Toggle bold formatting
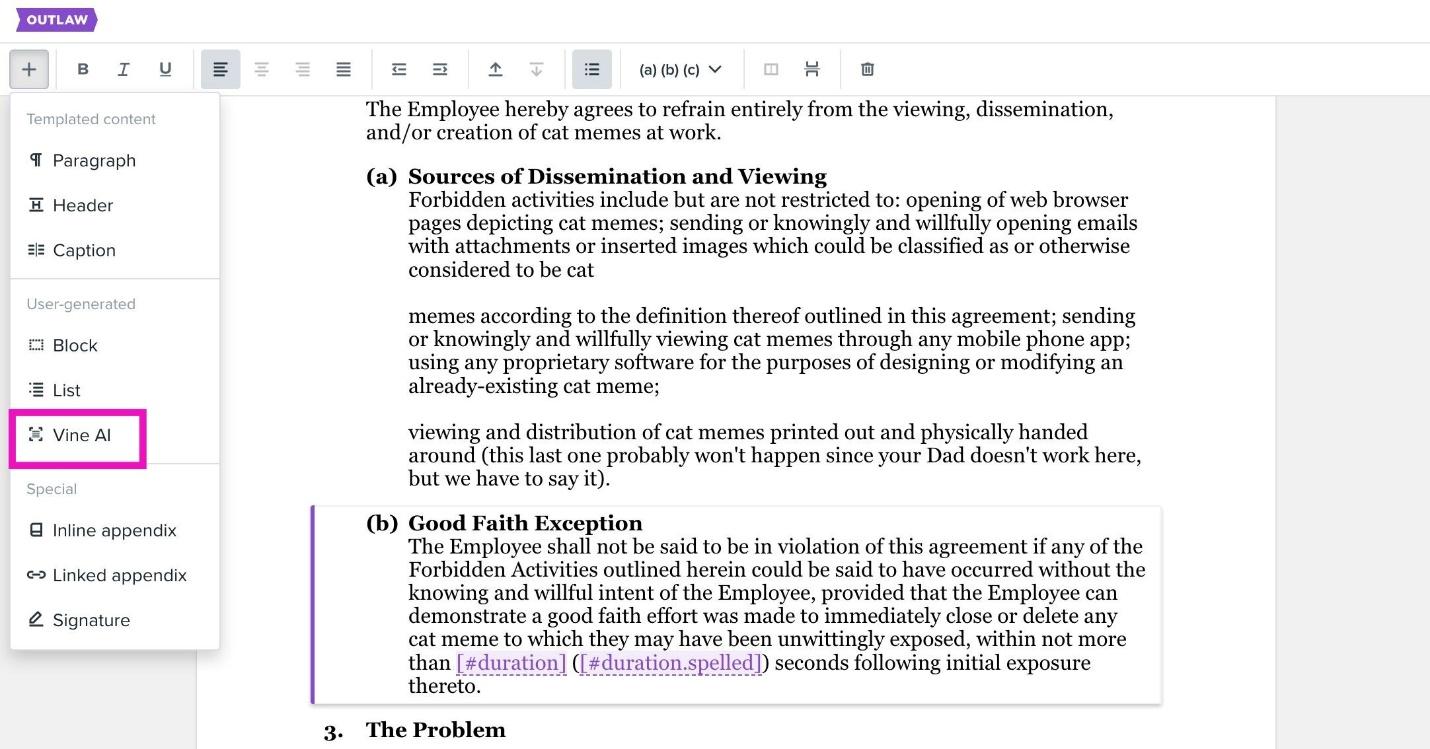The image size is (1430, 749). click(83, 69)
